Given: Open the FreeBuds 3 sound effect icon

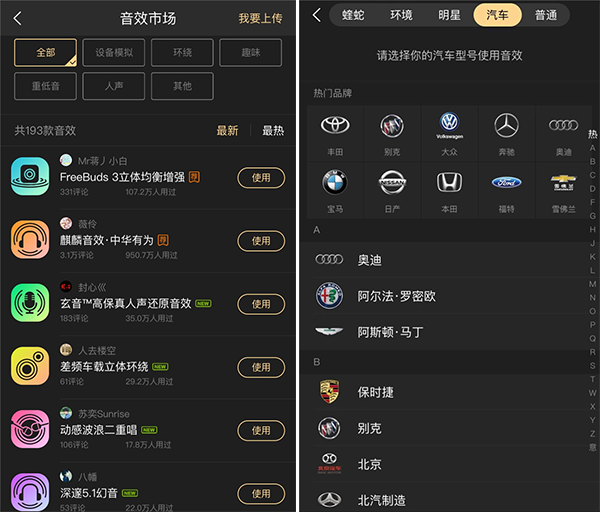Looking at the screenshot, I should [30, 176].
